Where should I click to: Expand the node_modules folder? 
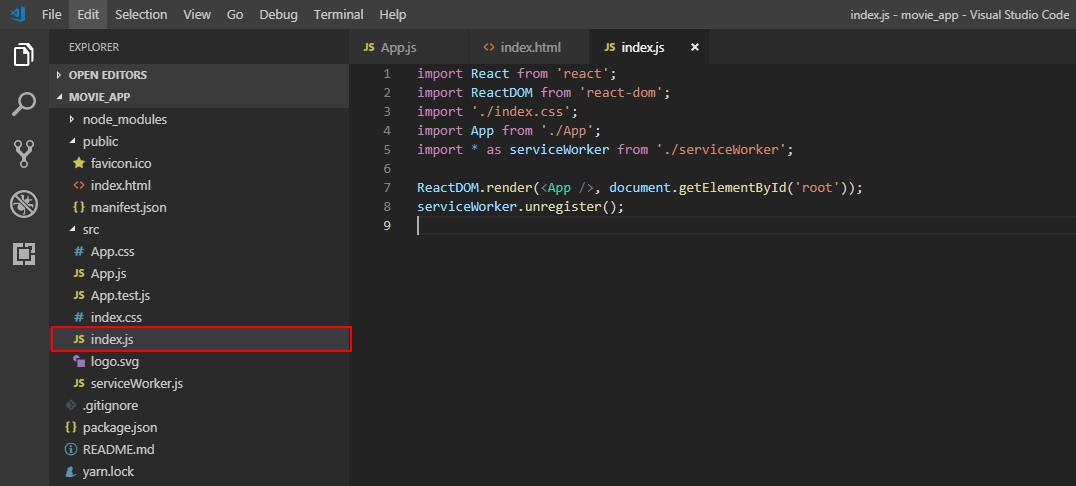(x=72, y=119)
